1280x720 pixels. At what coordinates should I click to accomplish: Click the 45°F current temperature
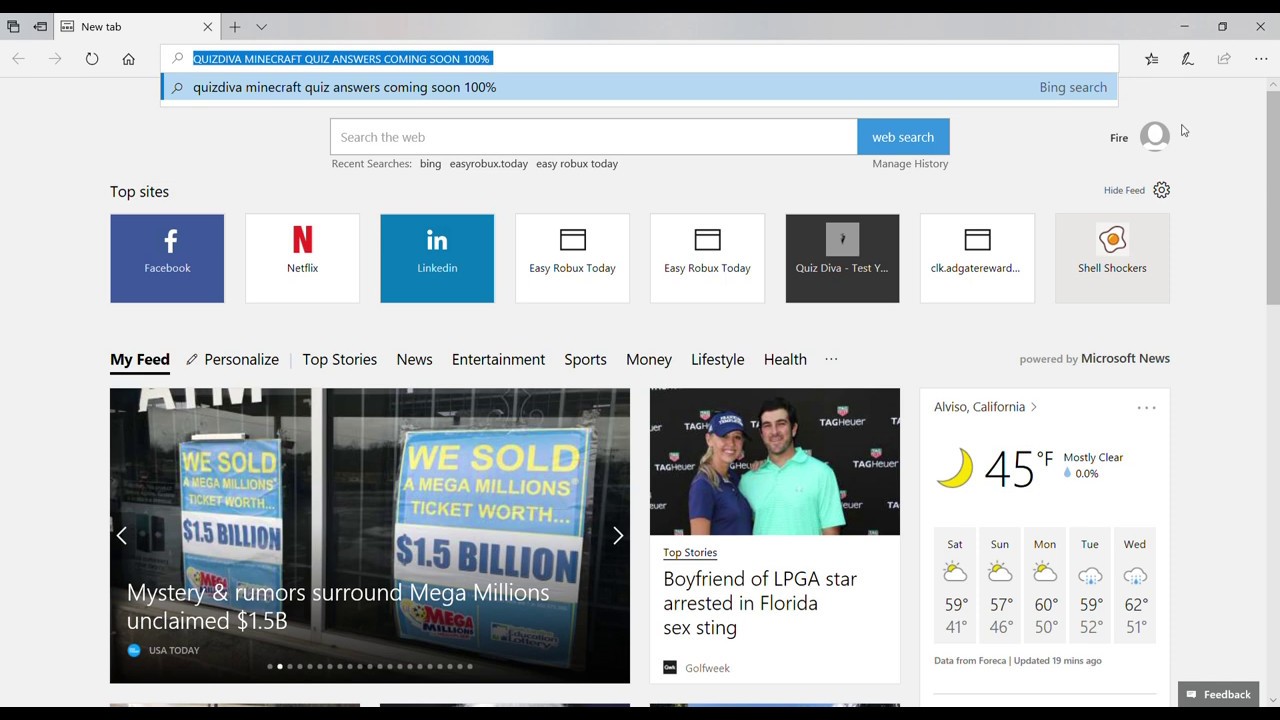click(1018, 468)
